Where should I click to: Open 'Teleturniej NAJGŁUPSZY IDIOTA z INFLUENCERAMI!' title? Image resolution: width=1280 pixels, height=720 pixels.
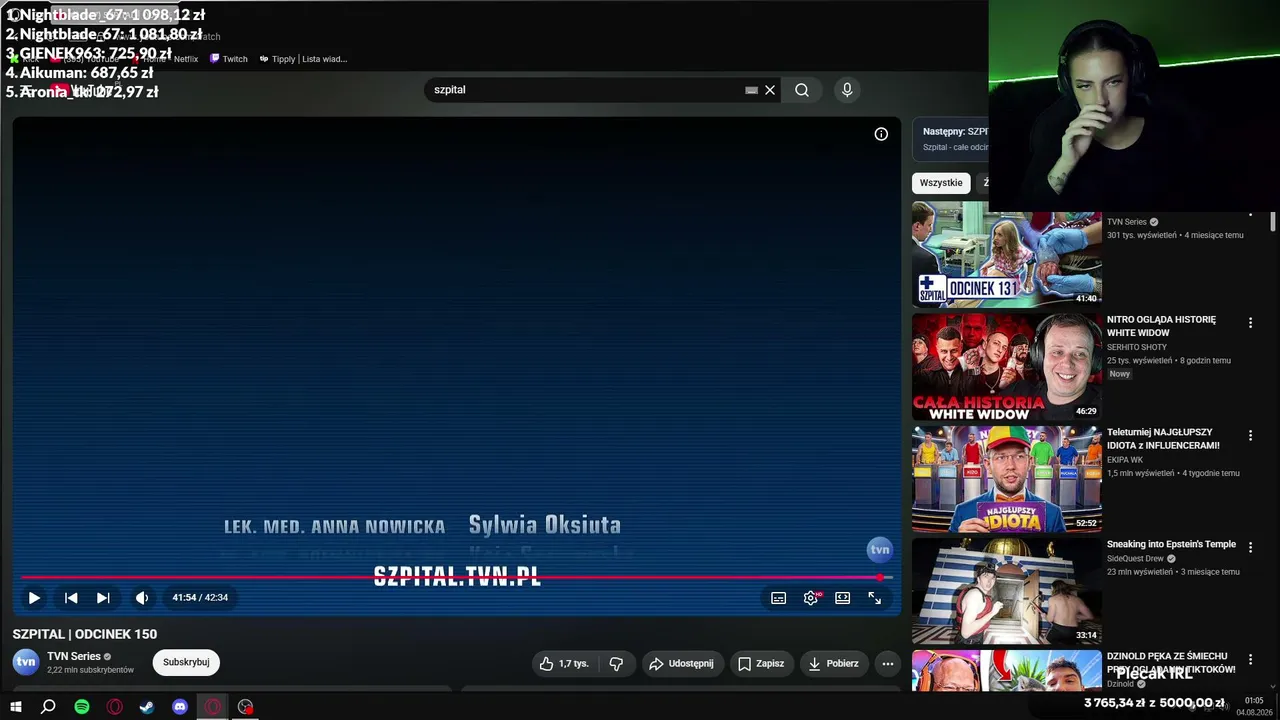pyautogui.click(x=1163, y=438)
